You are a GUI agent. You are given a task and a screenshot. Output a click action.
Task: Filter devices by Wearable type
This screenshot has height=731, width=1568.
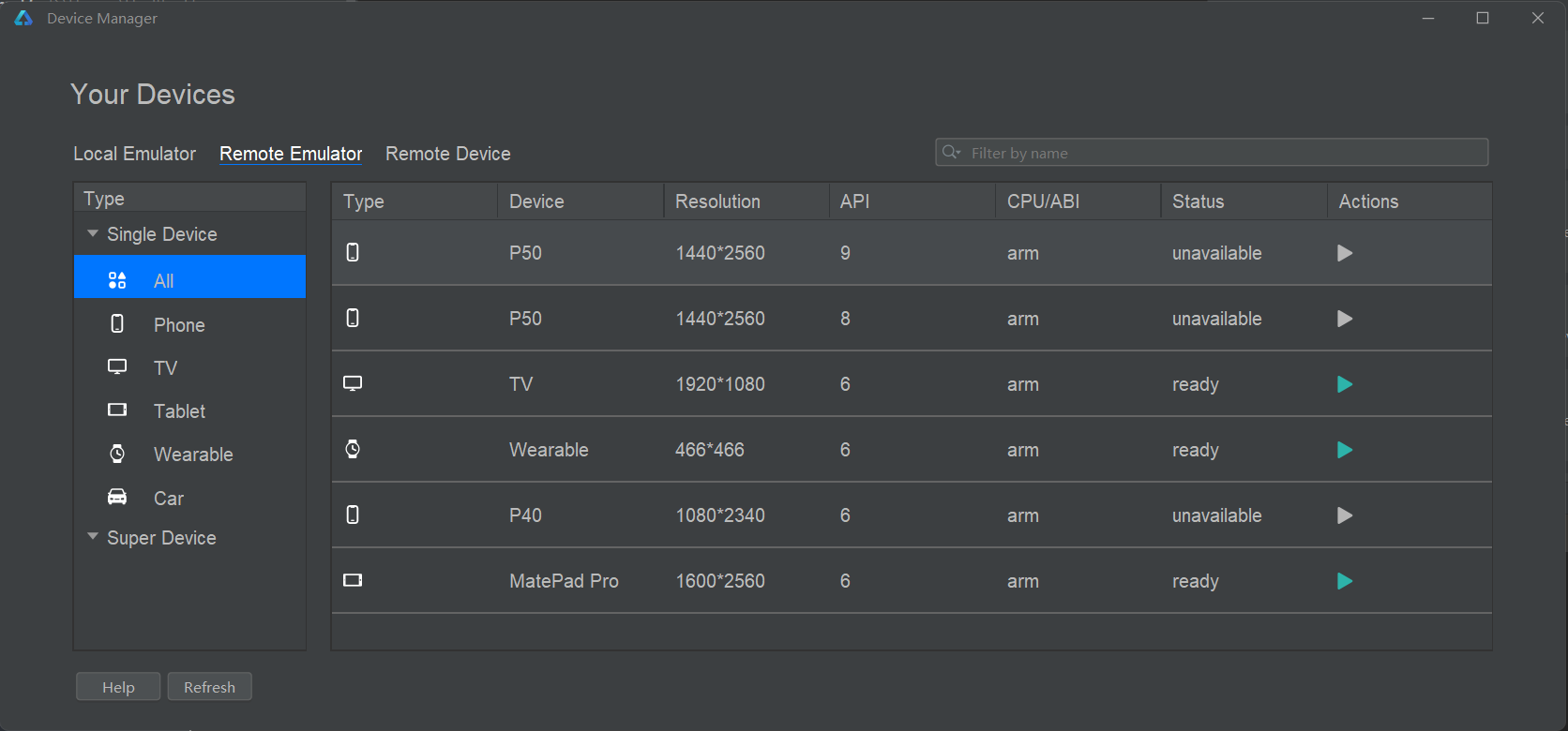190,455
